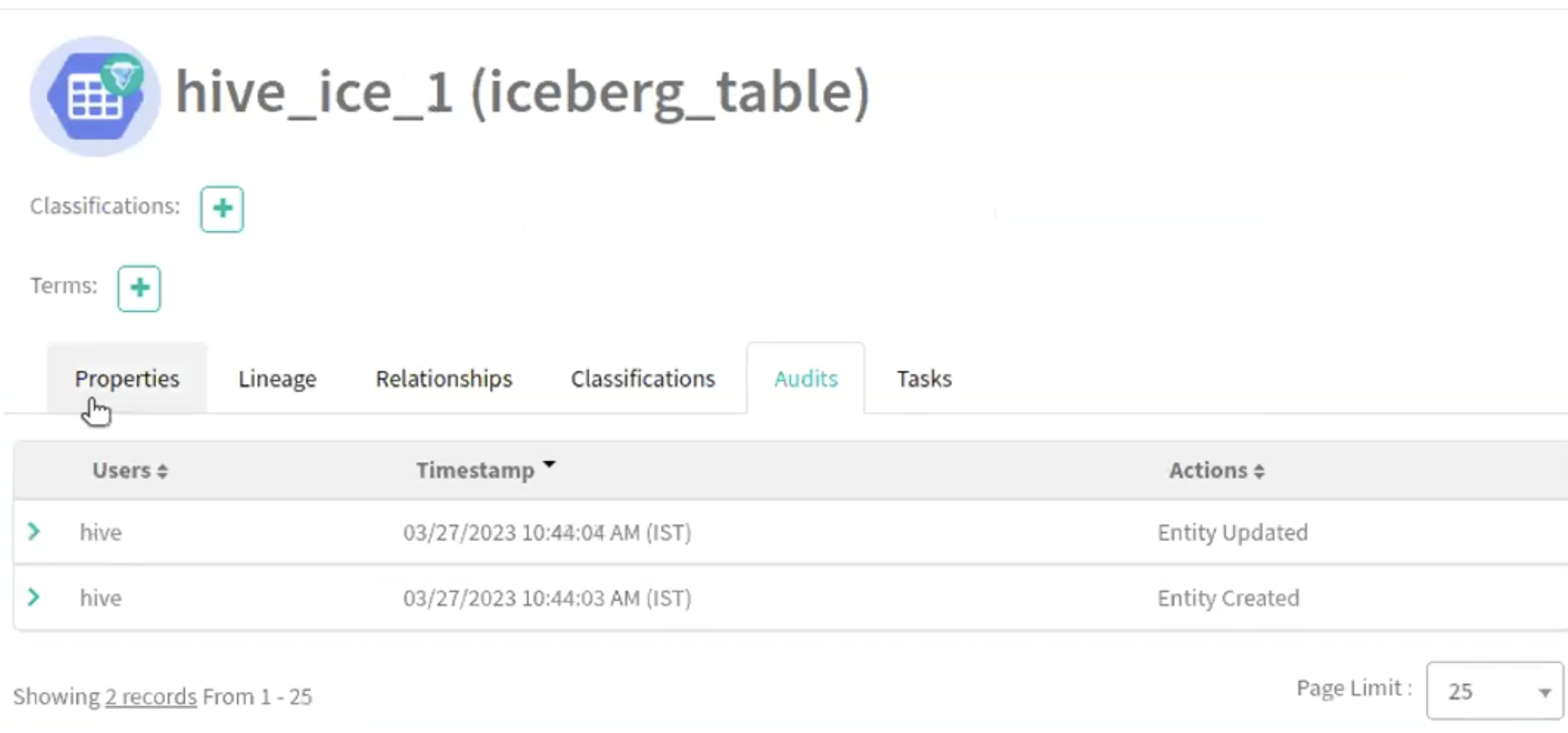Viewport: 1568px width, 733px height.
Task: Click the 10:44:04 AM timestamp cell
Action: [547, 532]
